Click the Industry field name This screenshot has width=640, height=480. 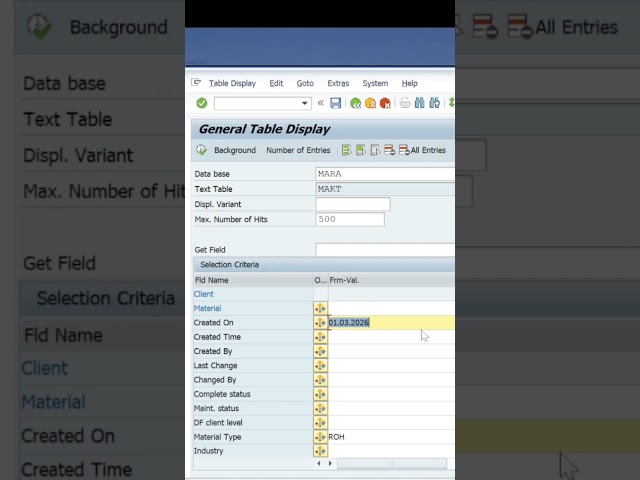[x=209, y=451]
